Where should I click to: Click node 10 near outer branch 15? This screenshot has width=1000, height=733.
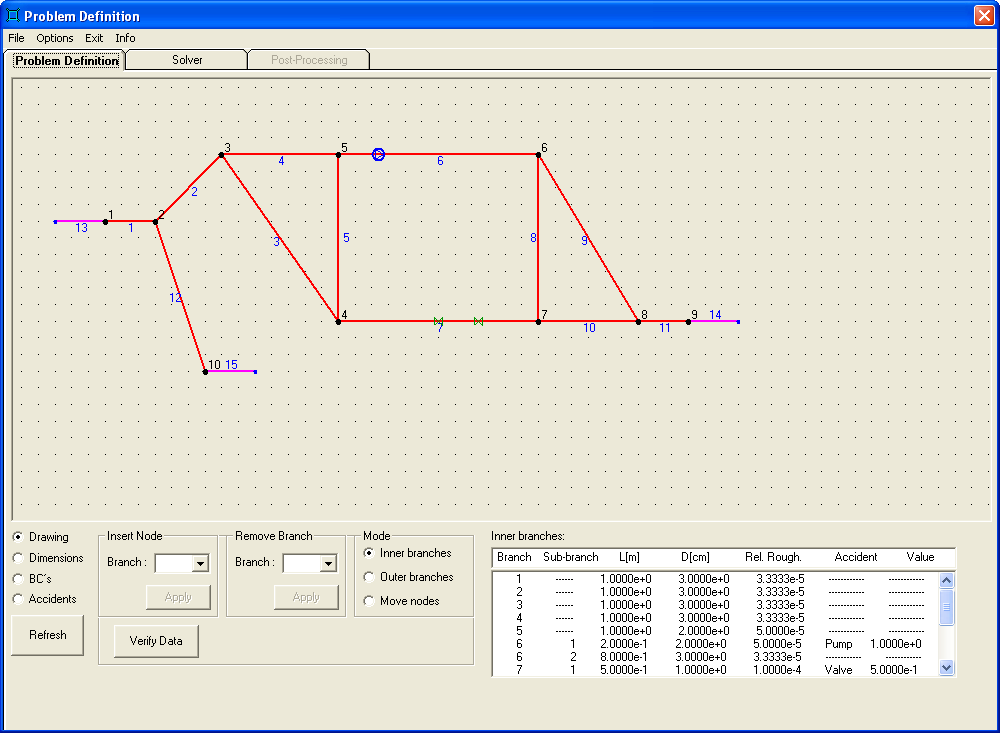205,371
